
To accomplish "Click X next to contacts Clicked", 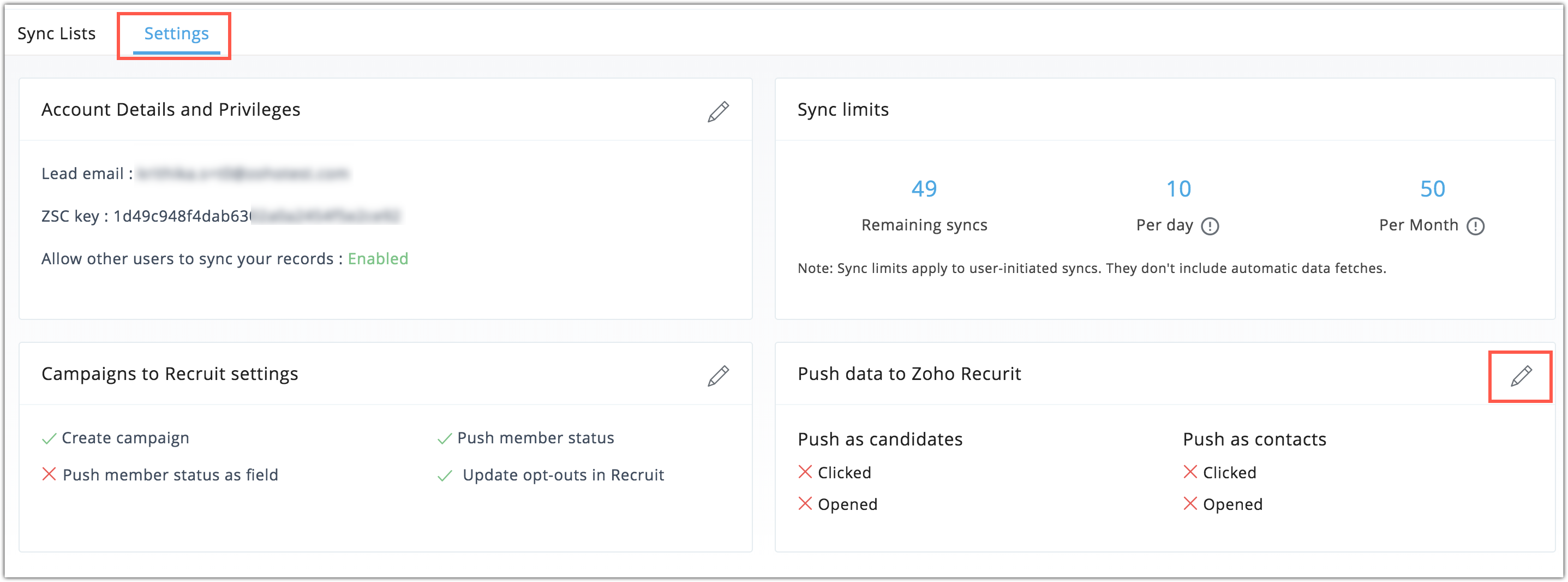I will (1190, 472).
